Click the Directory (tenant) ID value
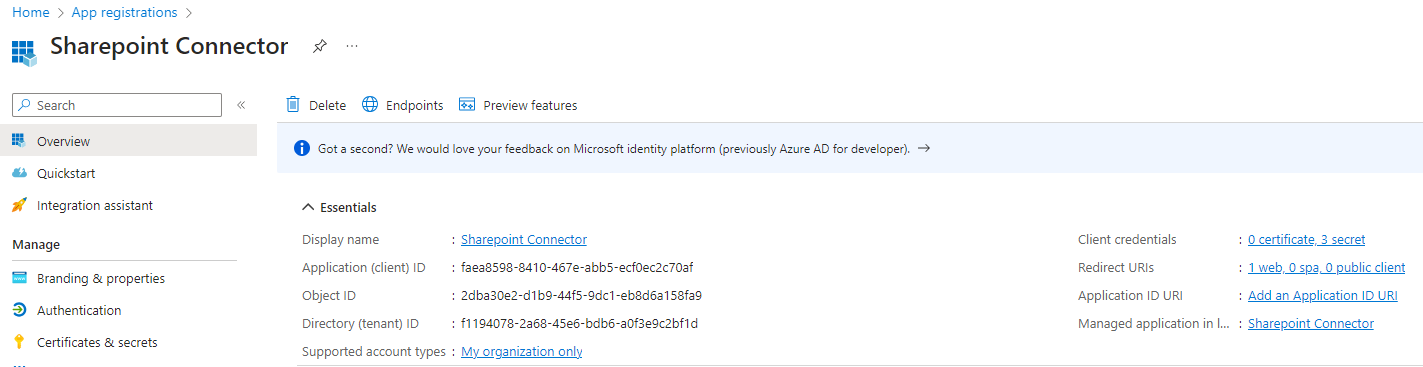Screen dimensions: 1423x367 coord(579,323)
